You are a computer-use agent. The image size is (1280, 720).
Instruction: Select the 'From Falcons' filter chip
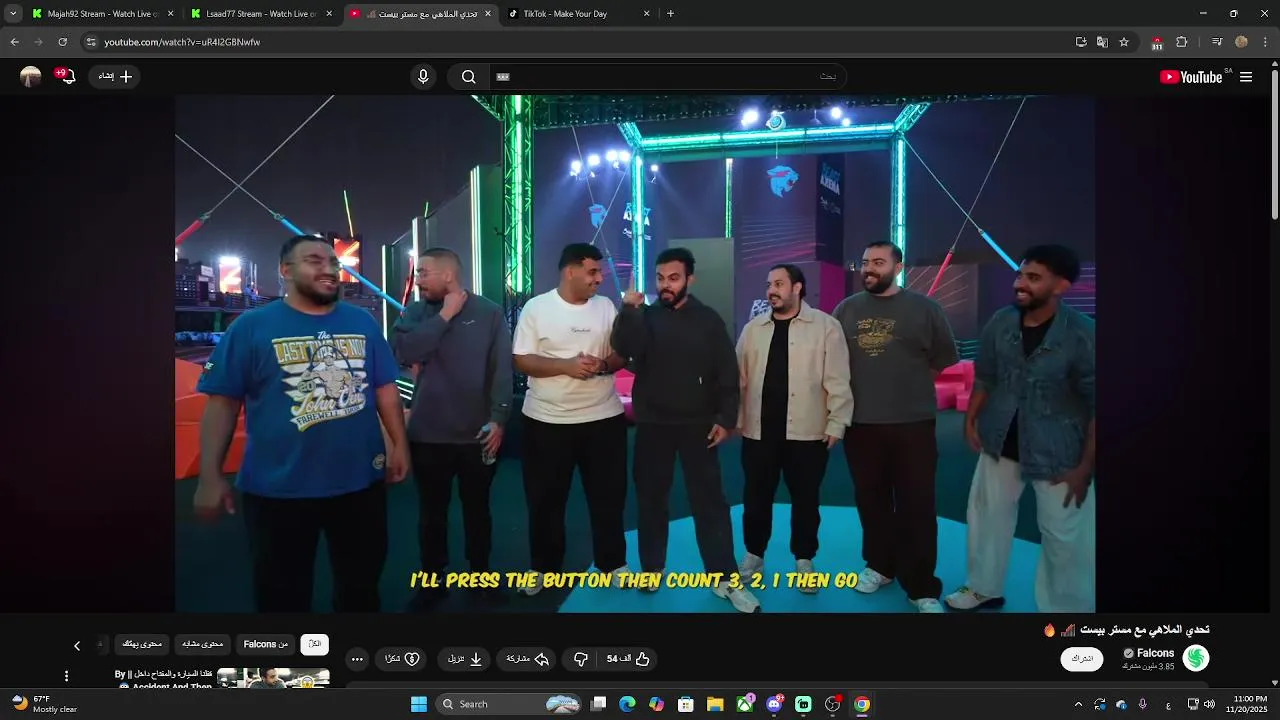pos(266,644)
